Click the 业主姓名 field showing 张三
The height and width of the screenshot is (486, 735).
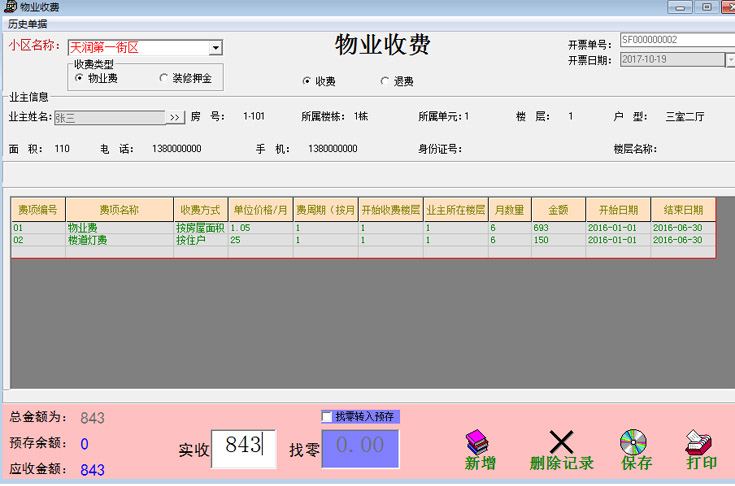(x=110, y=118)
